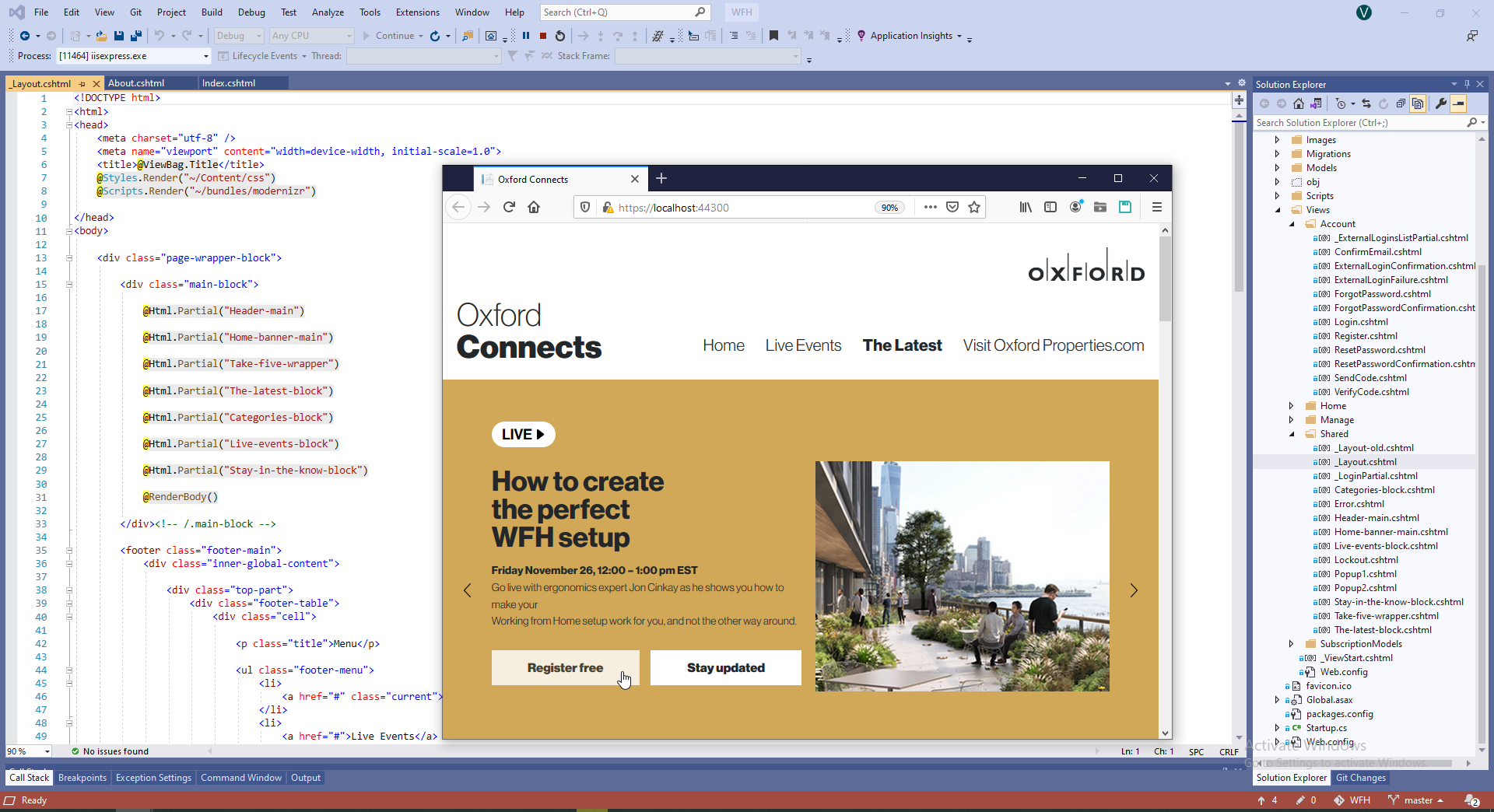Click the Save All toolbar icon
Screen dimensions: 1494x812
point(136,36)
